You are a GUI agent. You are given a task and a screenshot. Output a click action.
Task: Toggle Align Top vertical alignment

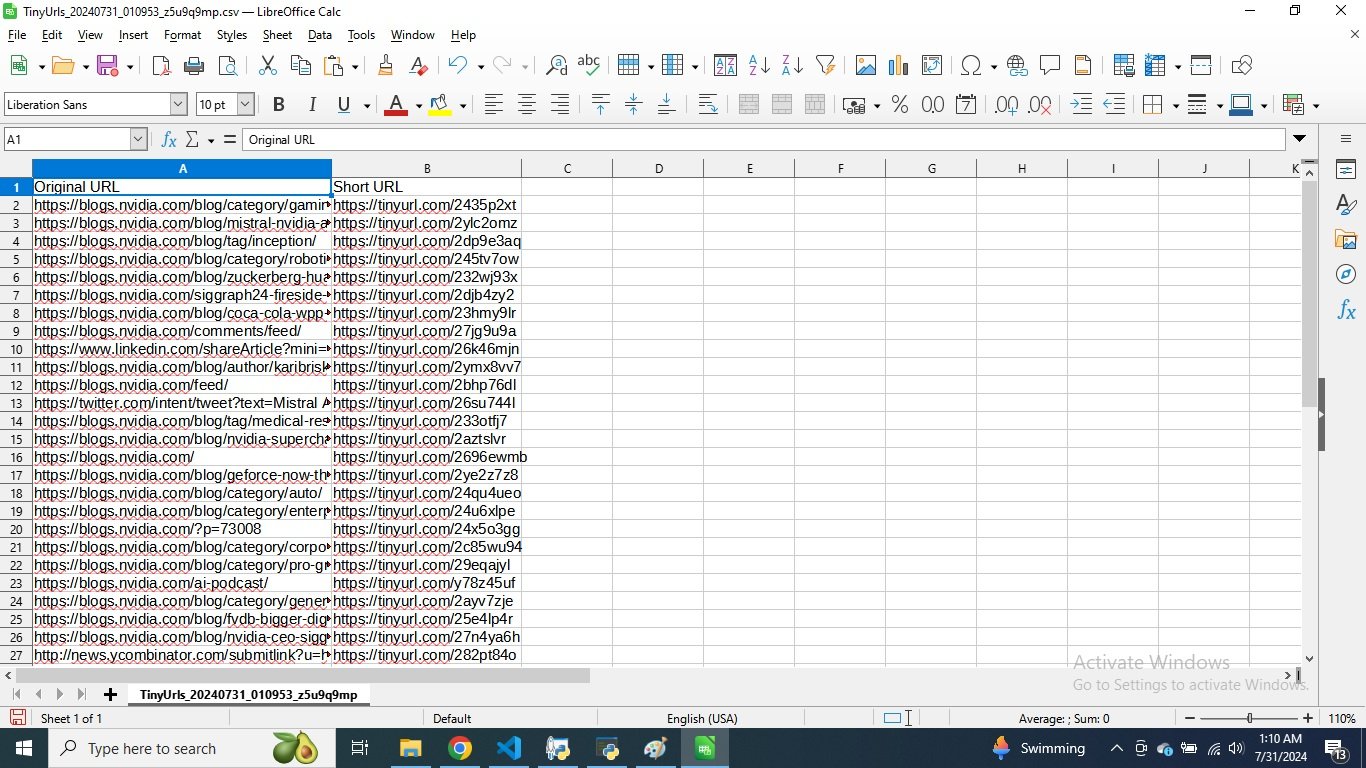(600, 104)
